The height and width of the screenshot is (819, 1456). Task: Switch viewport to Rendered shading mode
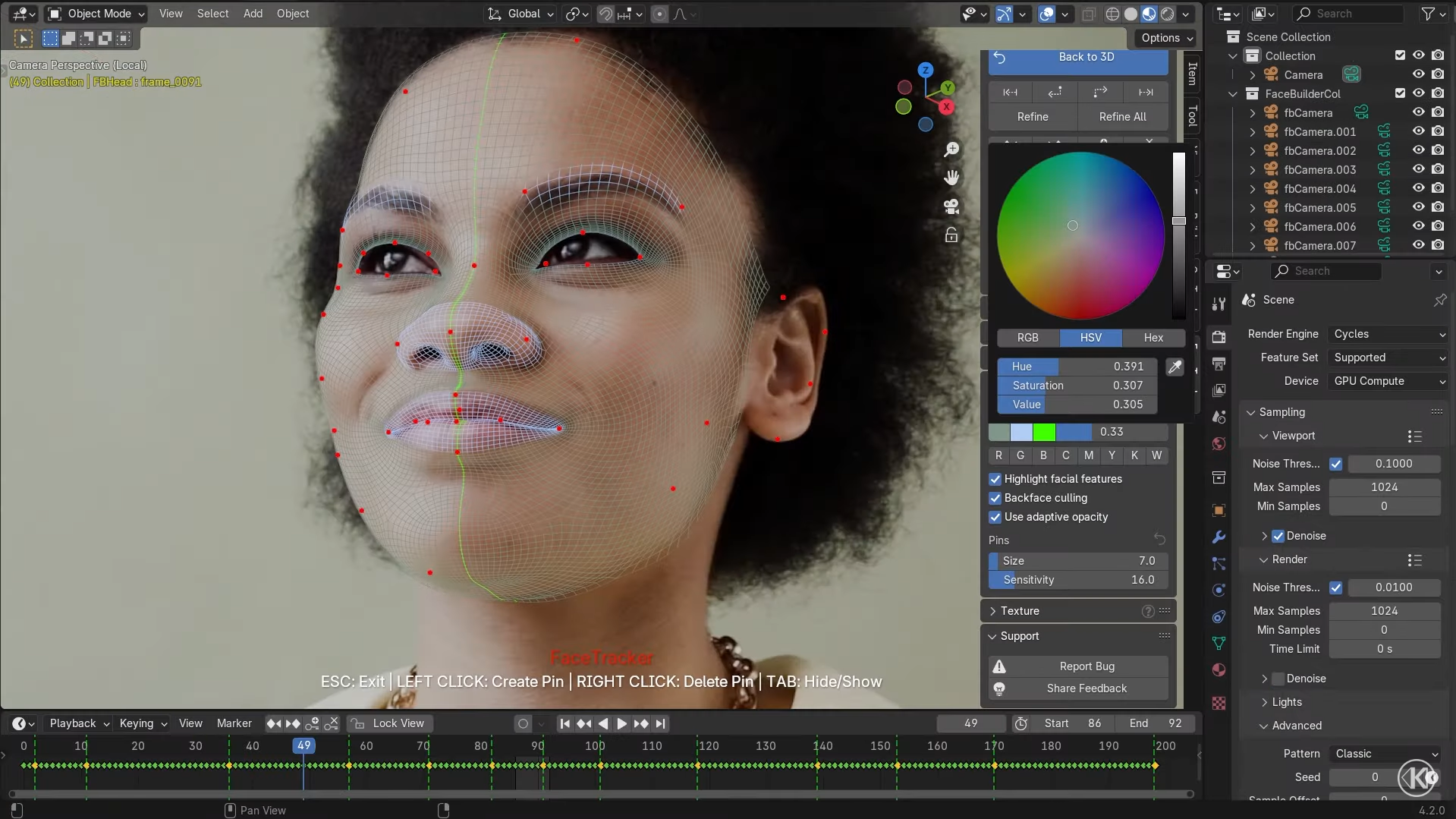(1168, 13)
